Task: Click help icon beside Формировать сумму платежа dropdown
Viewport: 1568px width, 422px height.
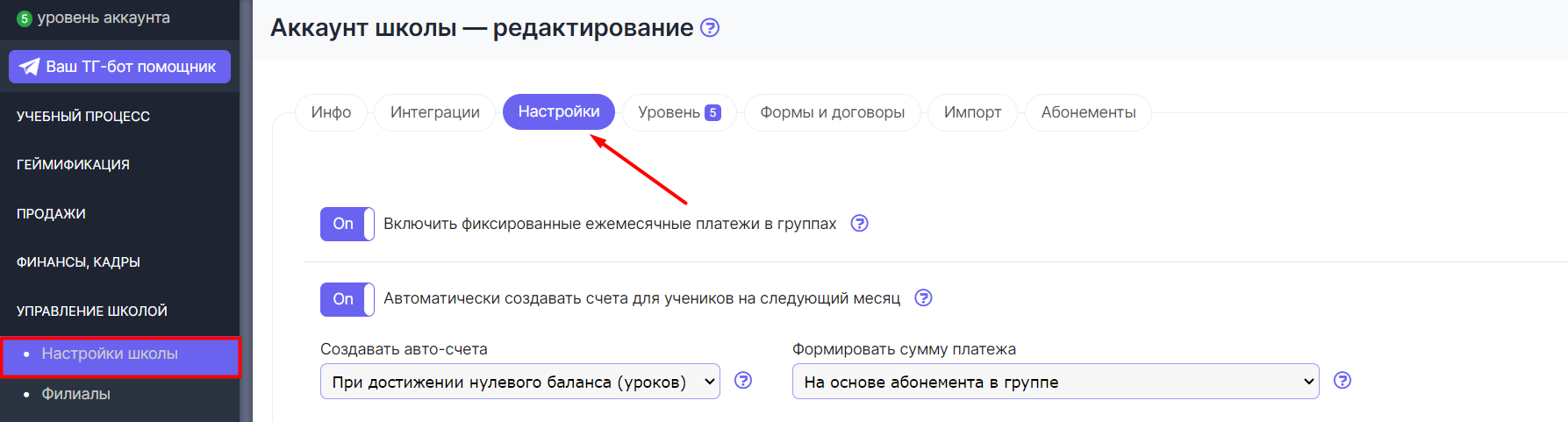Action: (x=1342, y=380)
